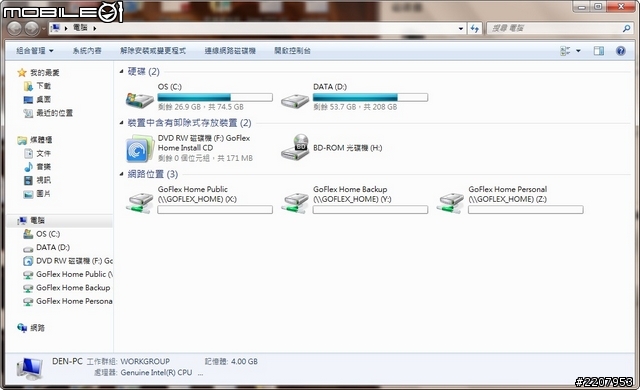Open the Organize (組合管理) menu
Viewport: 640px width, 390px height.
pyautogui.click(x=35, y=51)
